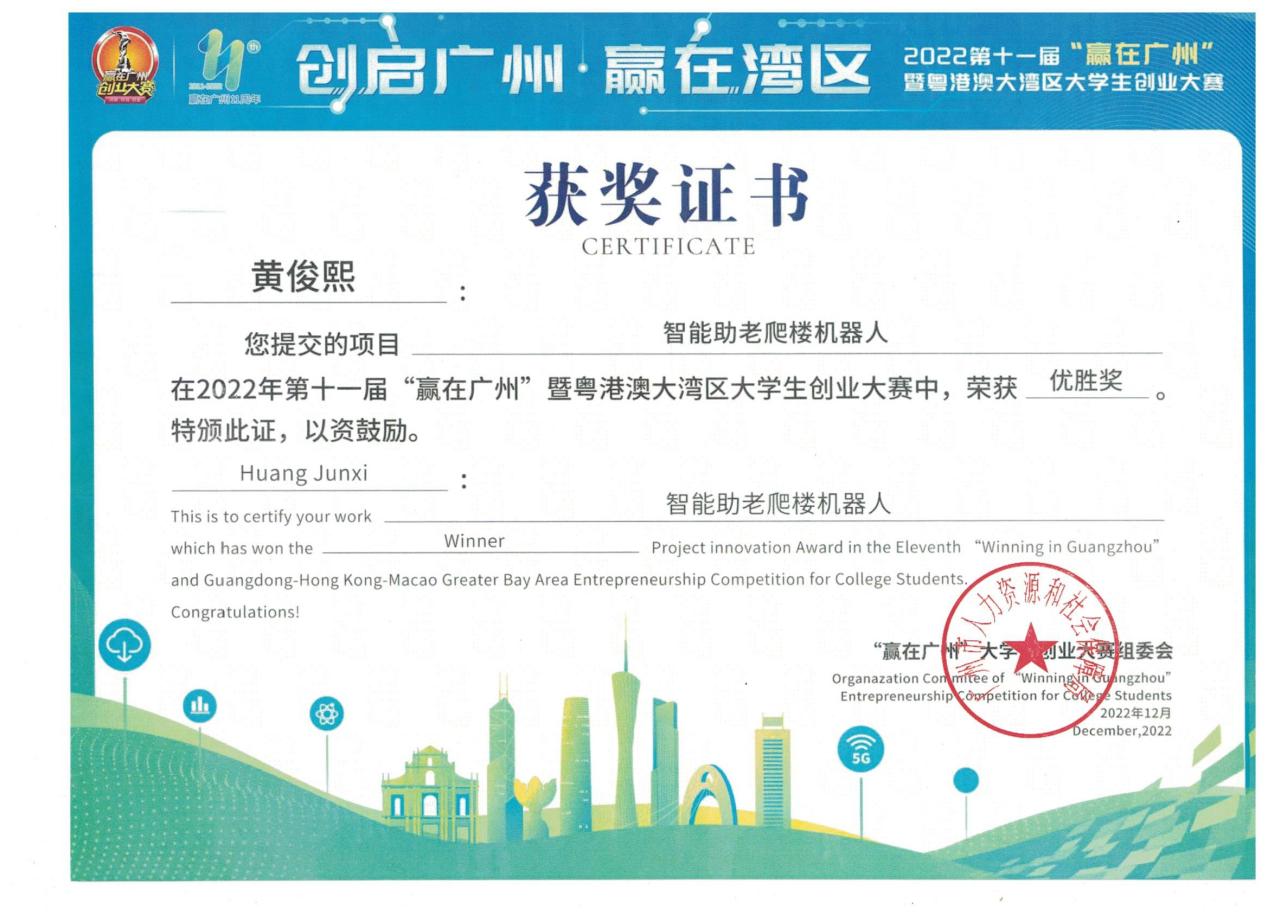Click the Chinese project name under title
This screenshot has width=1268, height=922.
coord(775,333)
